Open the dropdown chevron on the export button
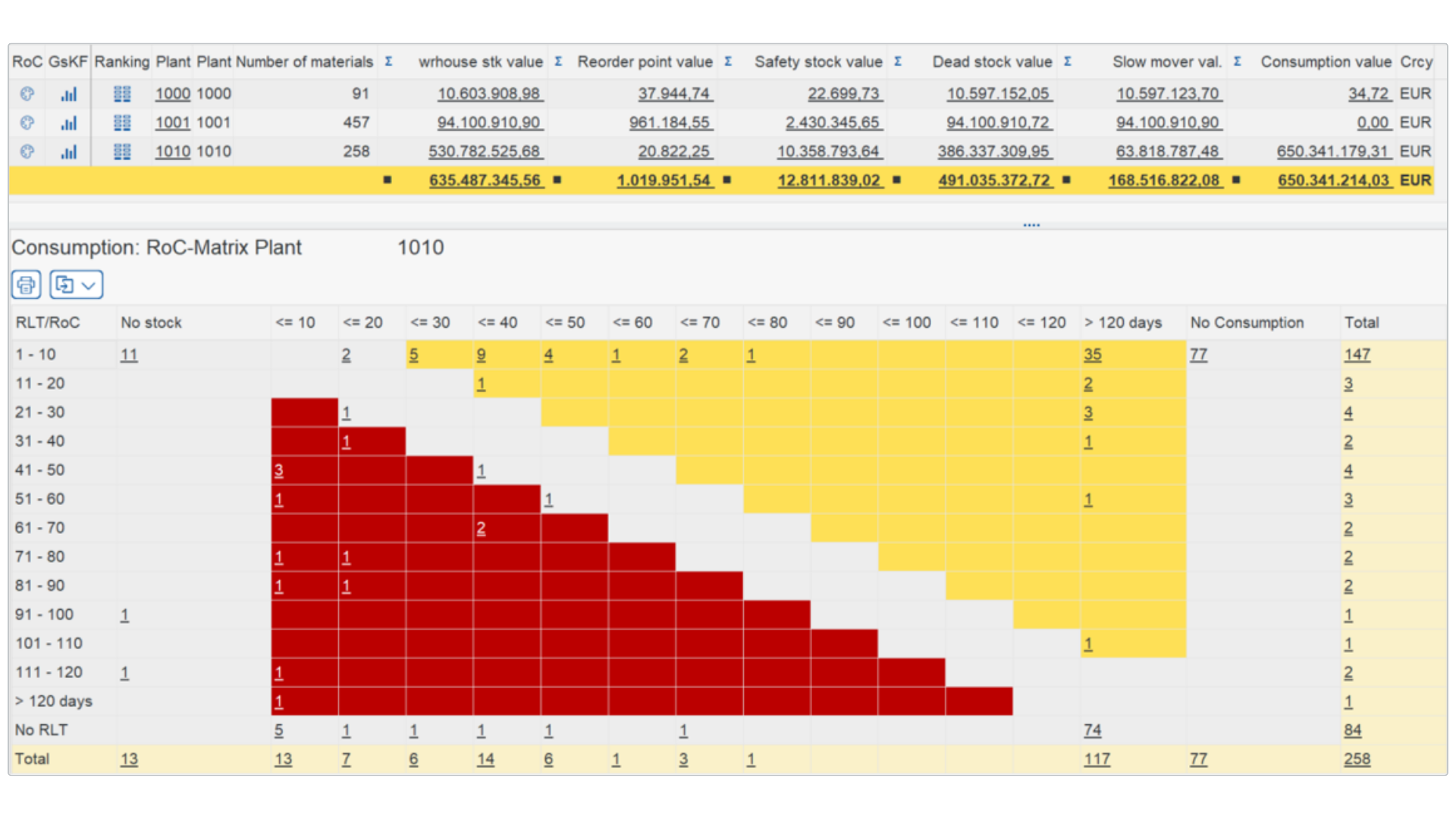 (89, 284)
